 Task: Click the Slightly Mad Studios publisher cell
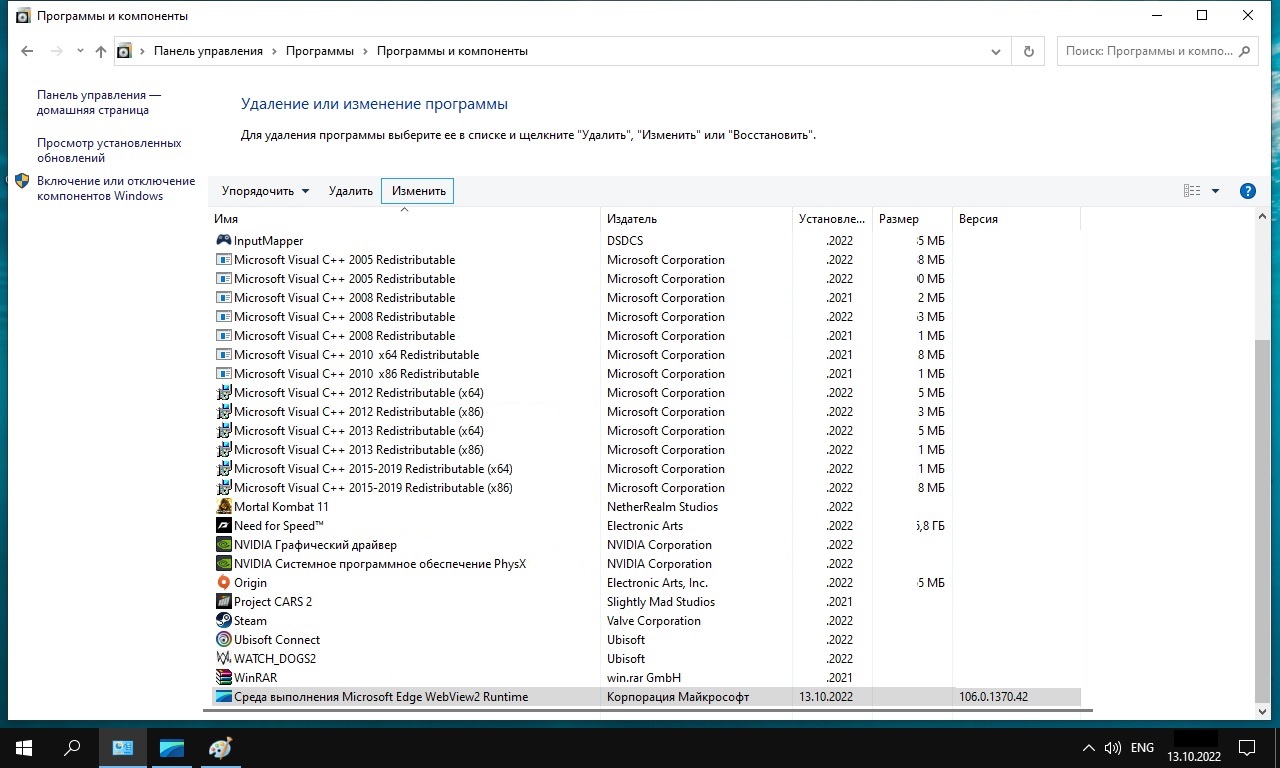pos(661,602)
